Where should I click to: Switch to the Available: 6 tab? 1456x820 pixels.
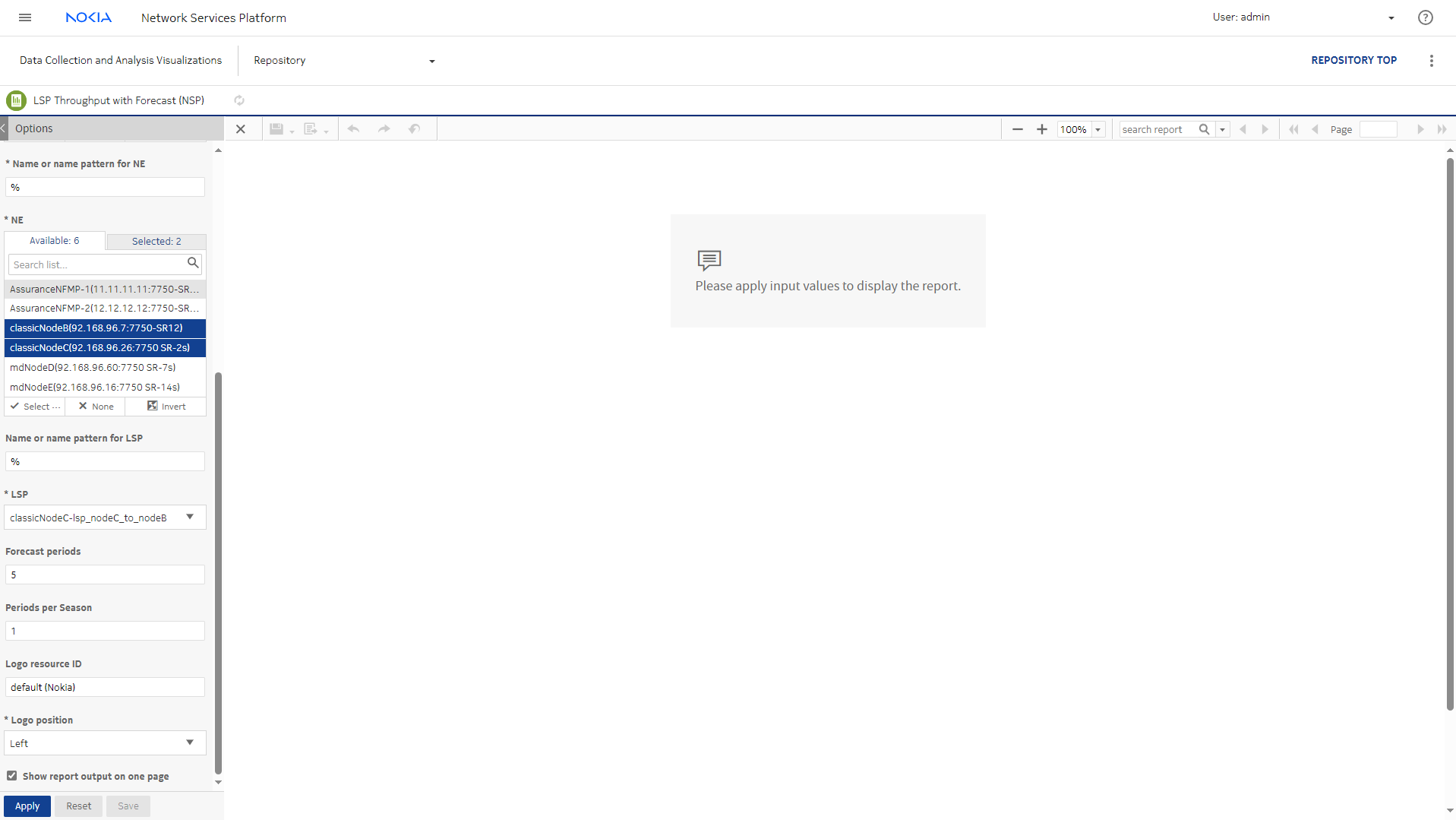click(x=55, y=241)
